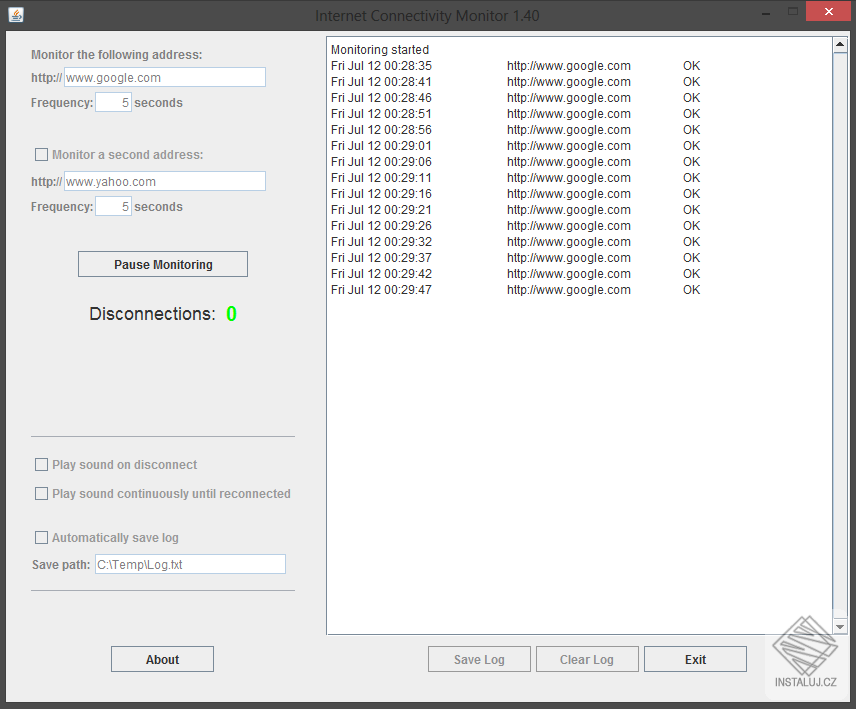Select the 'Monitoring started' log entry
The image size is (856, 709).
pyautogui.click(x=379, y=49)
